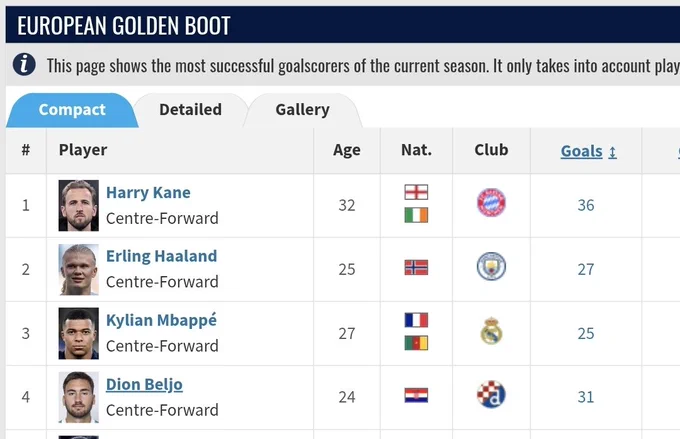
Task: Click Harry Kane's portrait thumbnail
Action: (78, 206)
